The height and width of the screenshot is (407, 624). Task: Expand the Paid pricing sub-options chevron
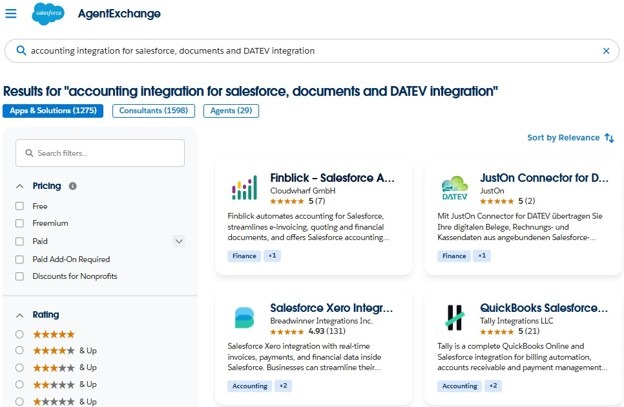pos(179,241)
